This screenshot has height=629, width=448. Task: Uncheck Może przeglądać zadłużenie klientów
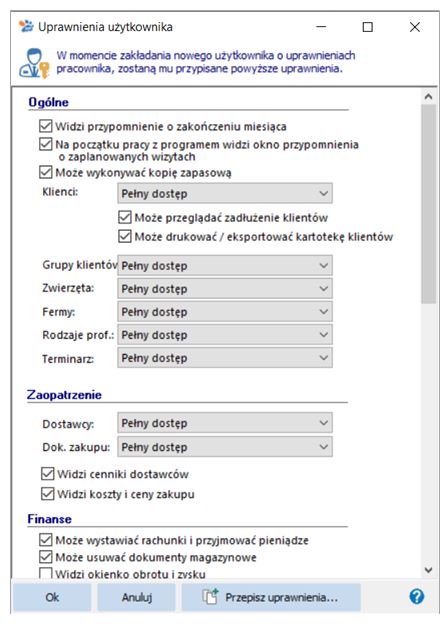click(x=125, y=217)
